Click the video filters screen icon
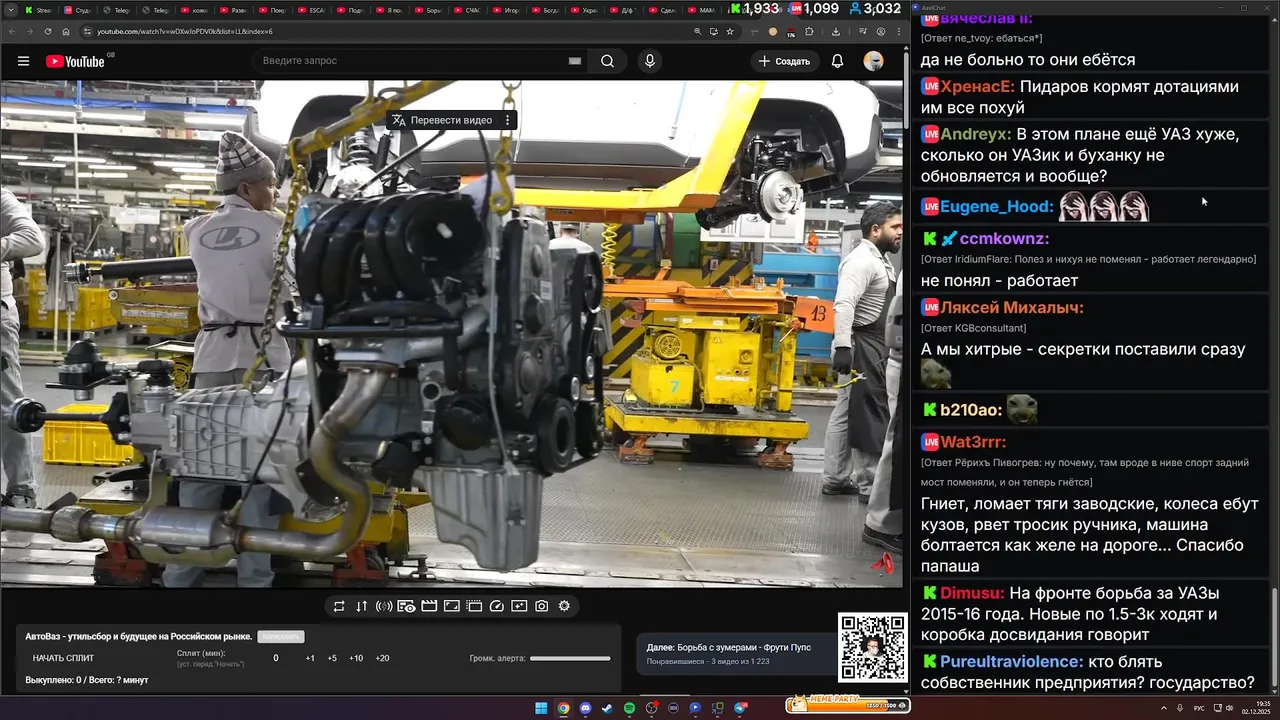The image size is (1280, 720). click(x=519, y=606)
